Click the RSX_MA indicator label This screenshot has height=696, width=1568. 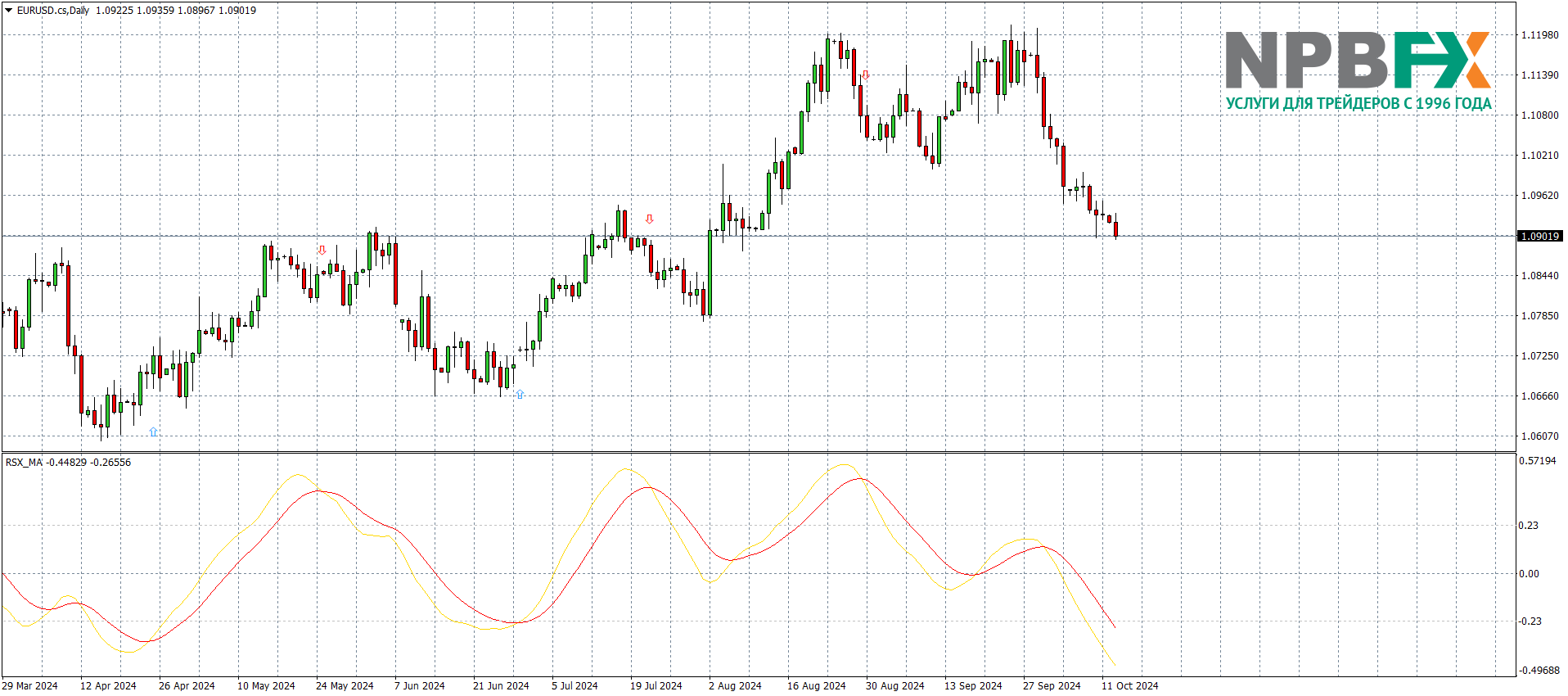[x=24, y=463]
